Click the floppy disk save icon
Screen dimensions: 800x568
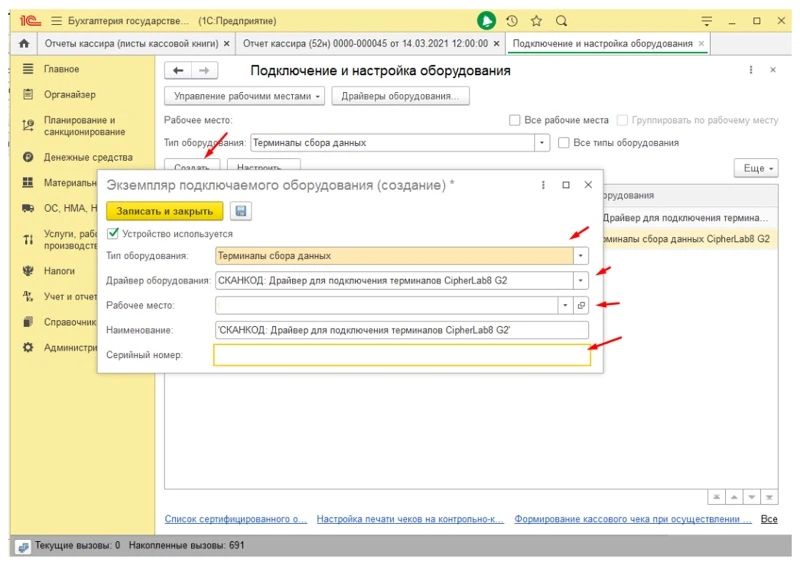pos(240,211)
